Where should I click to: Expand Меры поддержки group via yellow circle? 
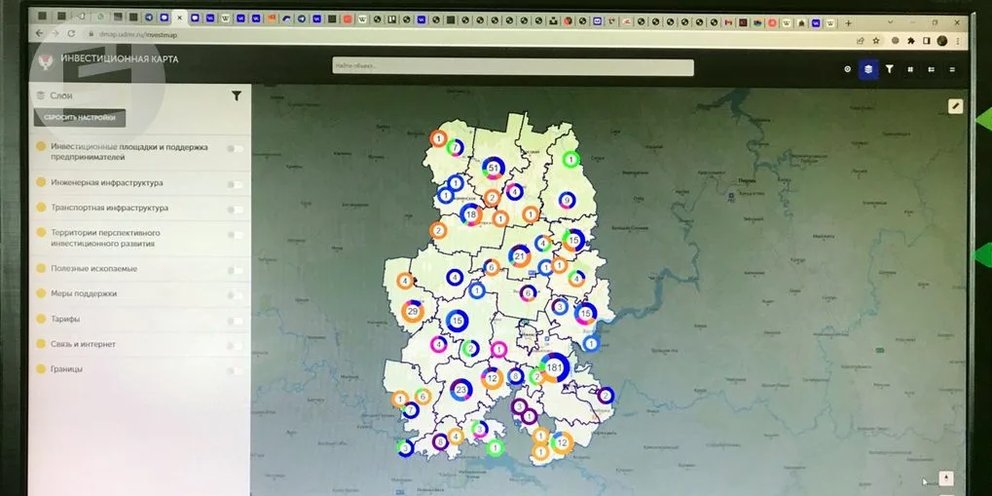[41, 294]
